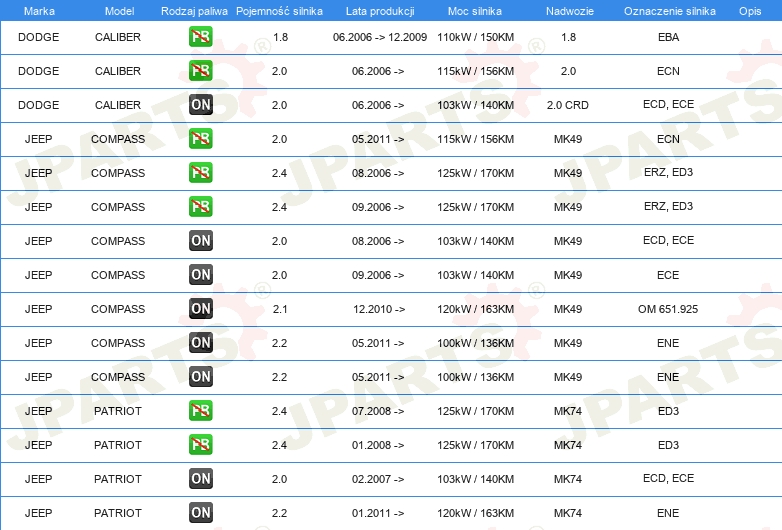782x530 pixels.
Task: Click the Rodzaj paliwa column header
Action: tap(194, 10)
